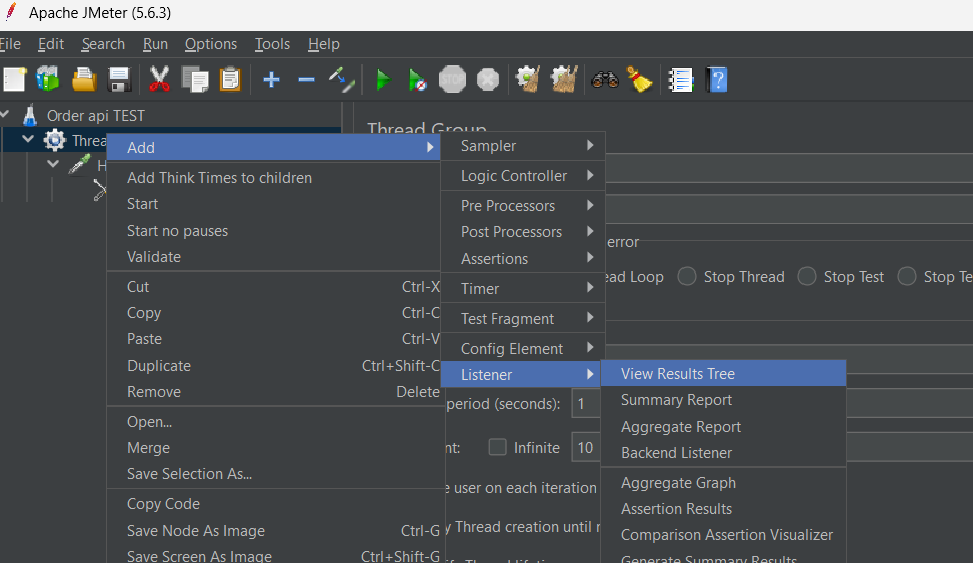Expand the Timer submenu

[522, 288]
